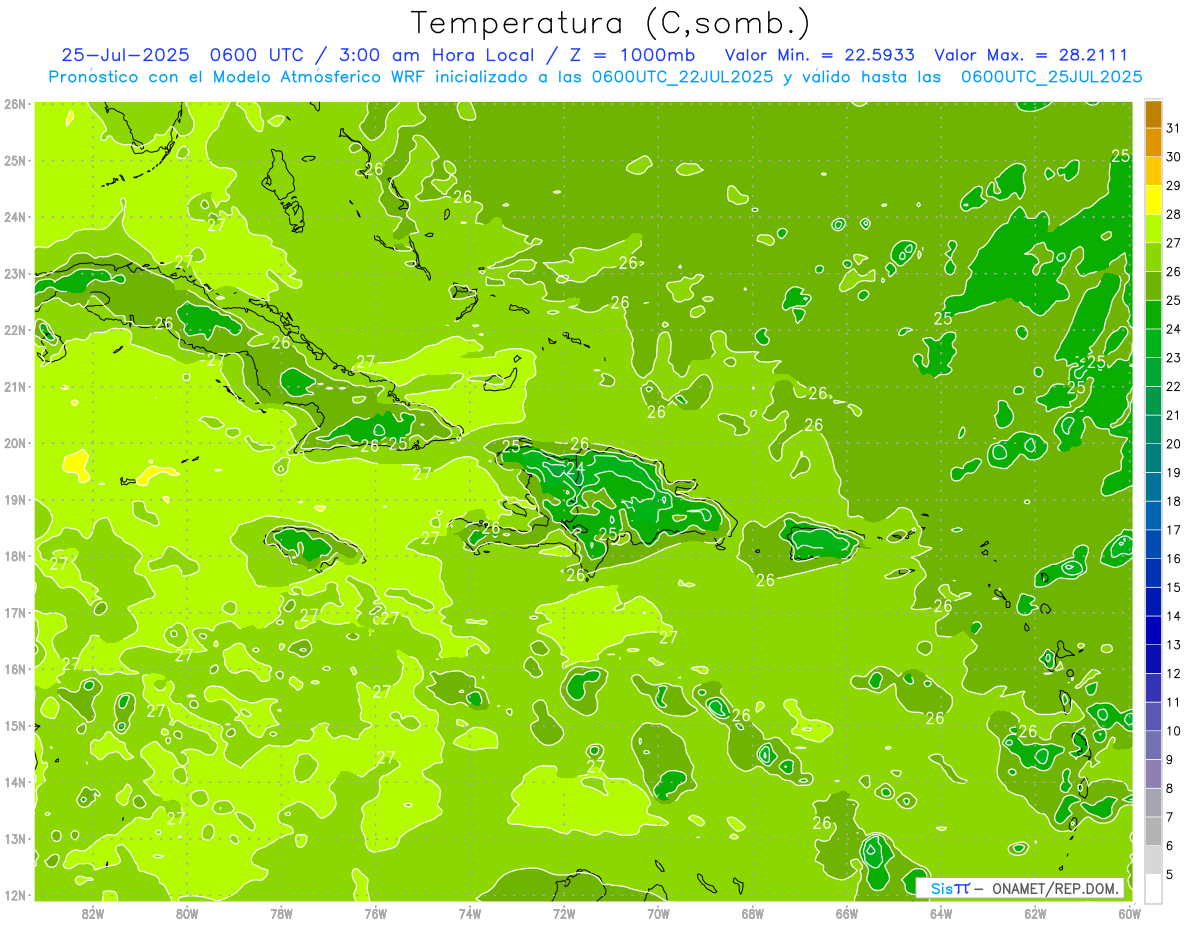
Task: Select the brown swatch above 31 on scale
Action: click(1153, 115)
